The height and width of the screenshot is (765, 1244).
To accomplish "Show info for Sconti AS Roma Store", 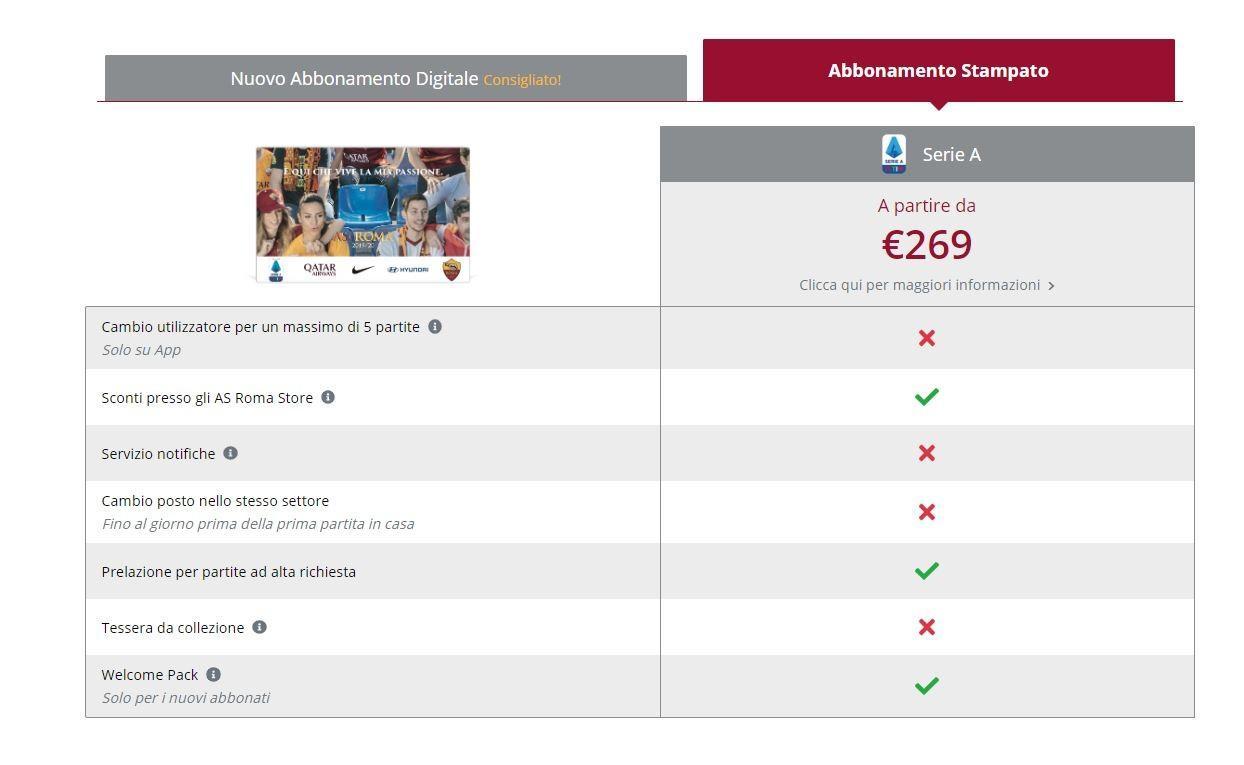I will (x=328, y=397).
